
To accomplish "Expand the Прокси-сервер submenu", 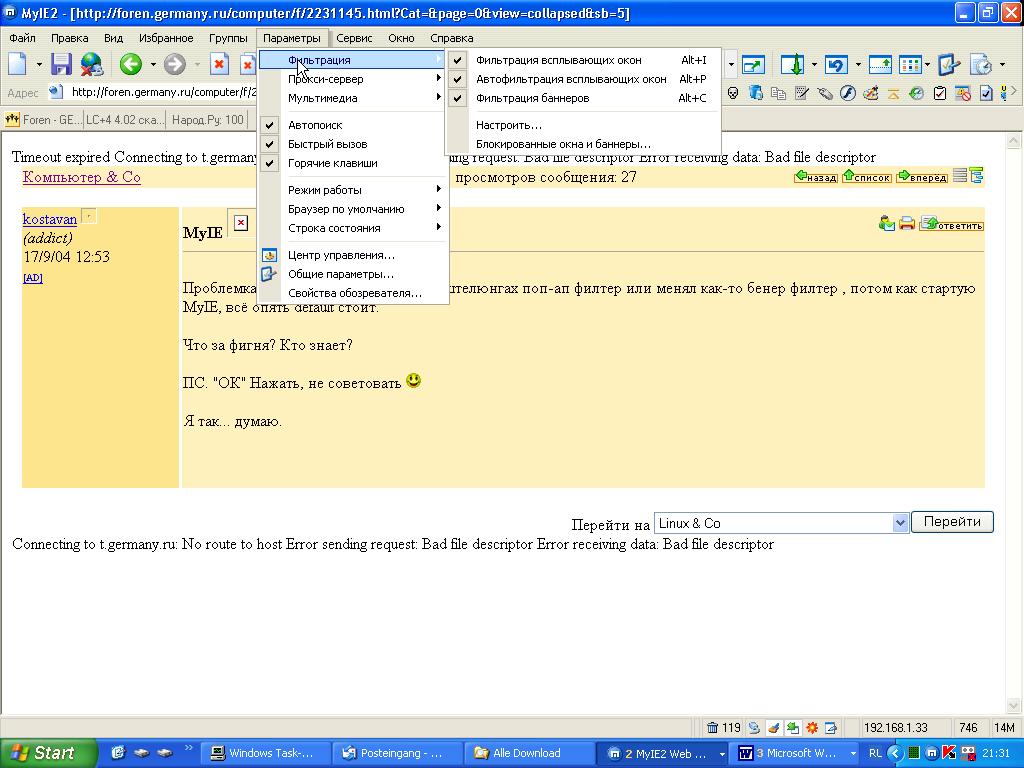I will pos(353,79).
